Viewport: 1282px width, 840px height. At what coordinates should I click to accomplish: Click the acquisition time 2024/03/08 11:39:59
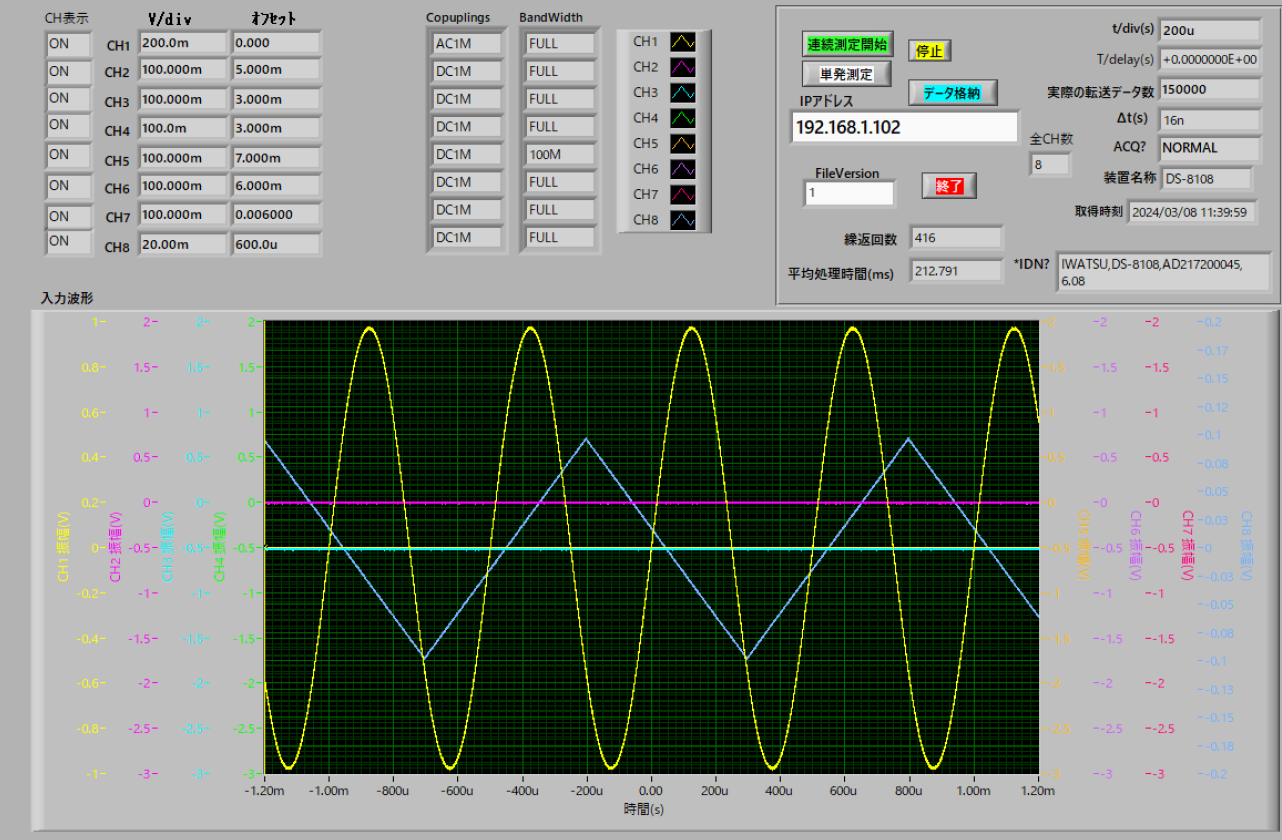(x=1193, y=212)
